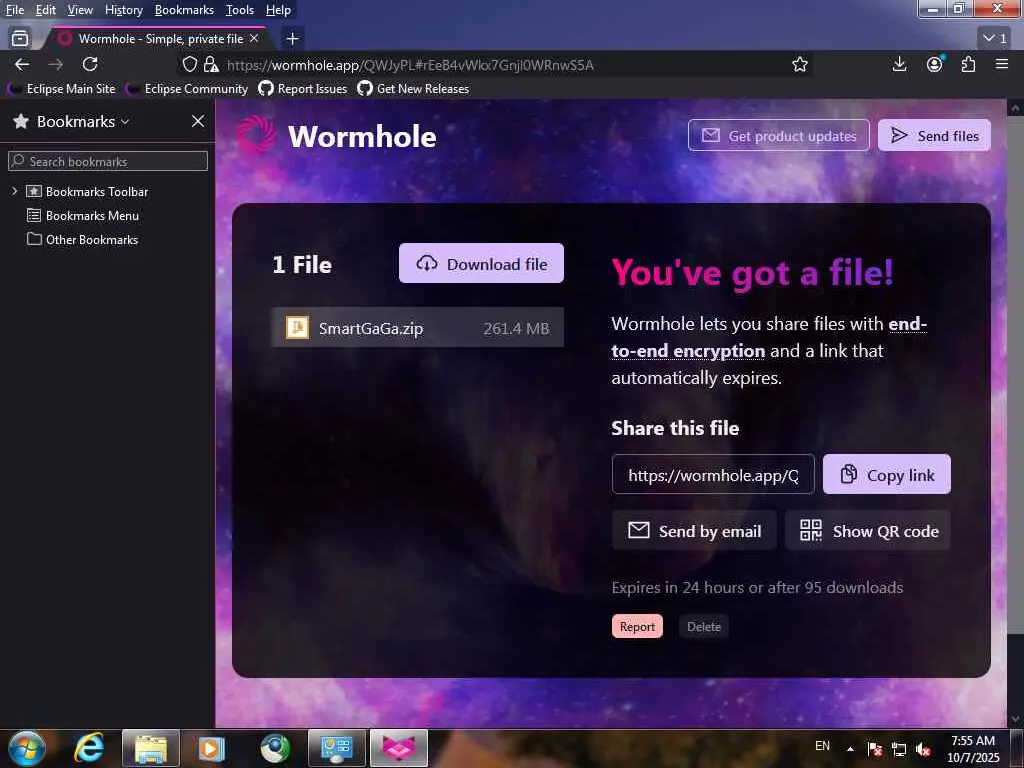Click the pink fox browser taskbar icon
Screen dimensions: 1024x768
(x=399, y=748)
